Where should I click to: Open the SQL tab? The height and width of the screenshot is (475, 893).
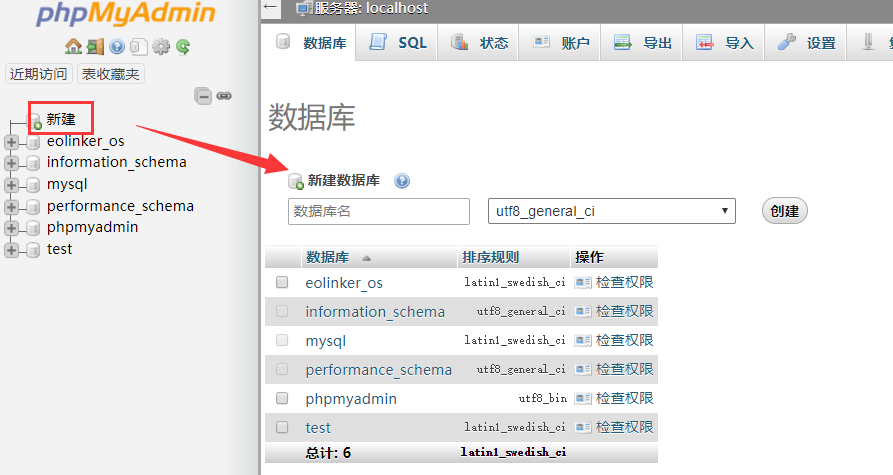tap(397, 43)
